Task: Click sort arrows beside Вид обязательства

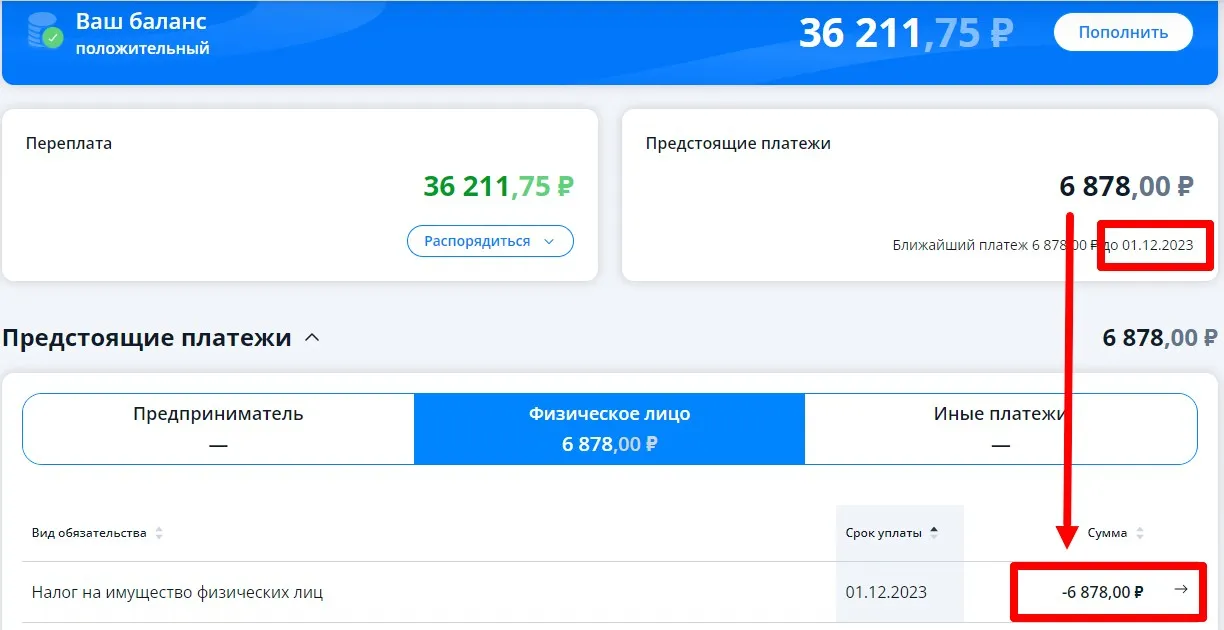Action: 158,533
